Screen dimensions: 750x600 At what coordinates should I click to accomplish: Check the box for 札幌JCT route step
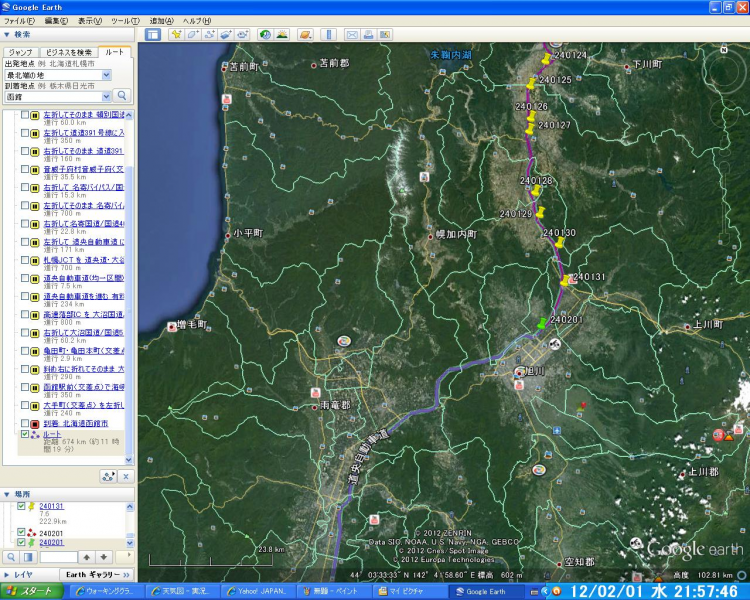24,260
